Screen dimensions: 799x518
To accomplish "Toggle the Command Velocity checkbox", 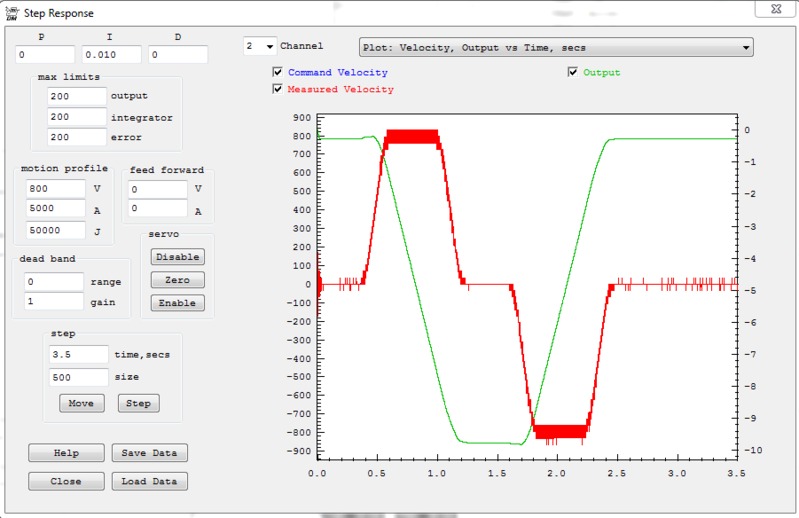I will click(x=278, y=73).
